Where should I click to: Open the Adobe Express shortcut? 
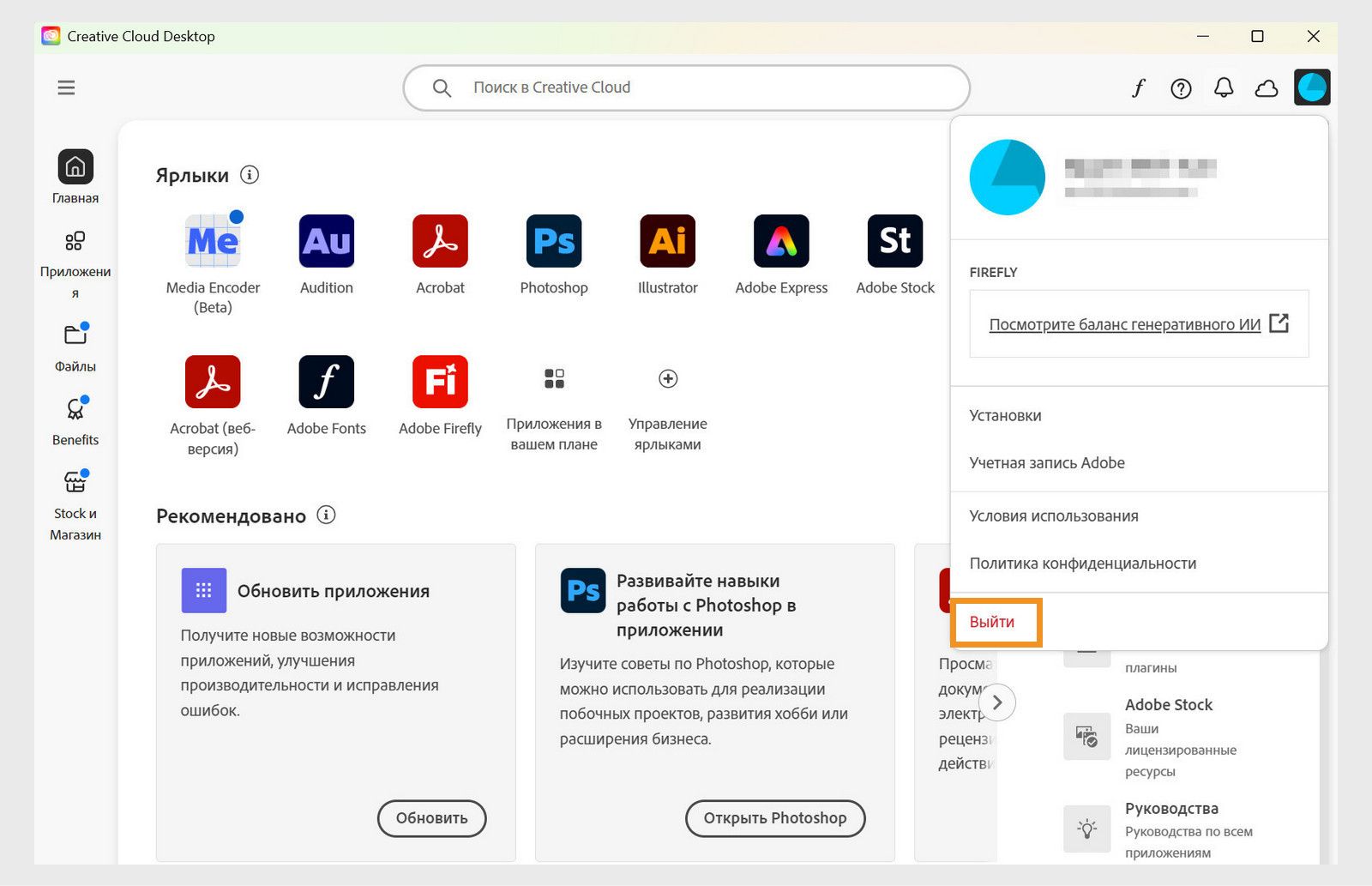(781, 241)
